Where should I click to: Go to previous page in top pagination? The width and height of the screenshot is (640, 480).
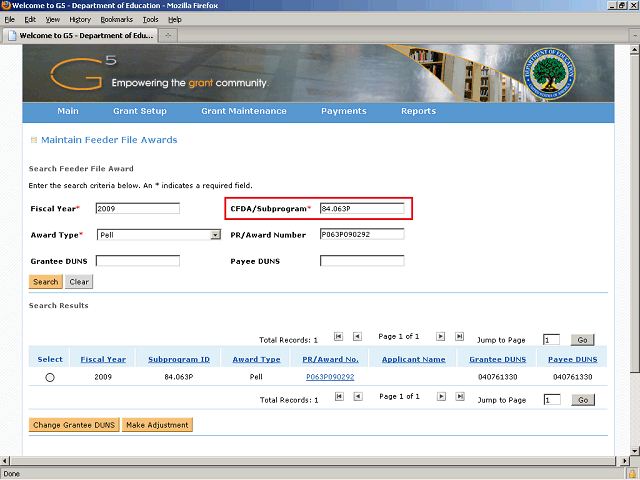(357, 336)
